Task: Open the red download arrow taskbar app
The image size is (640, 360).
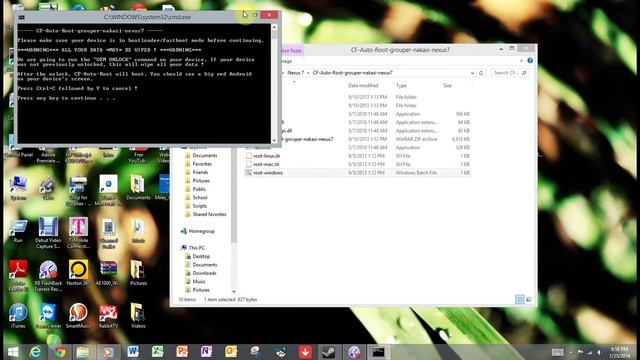Action: point(305,352)
